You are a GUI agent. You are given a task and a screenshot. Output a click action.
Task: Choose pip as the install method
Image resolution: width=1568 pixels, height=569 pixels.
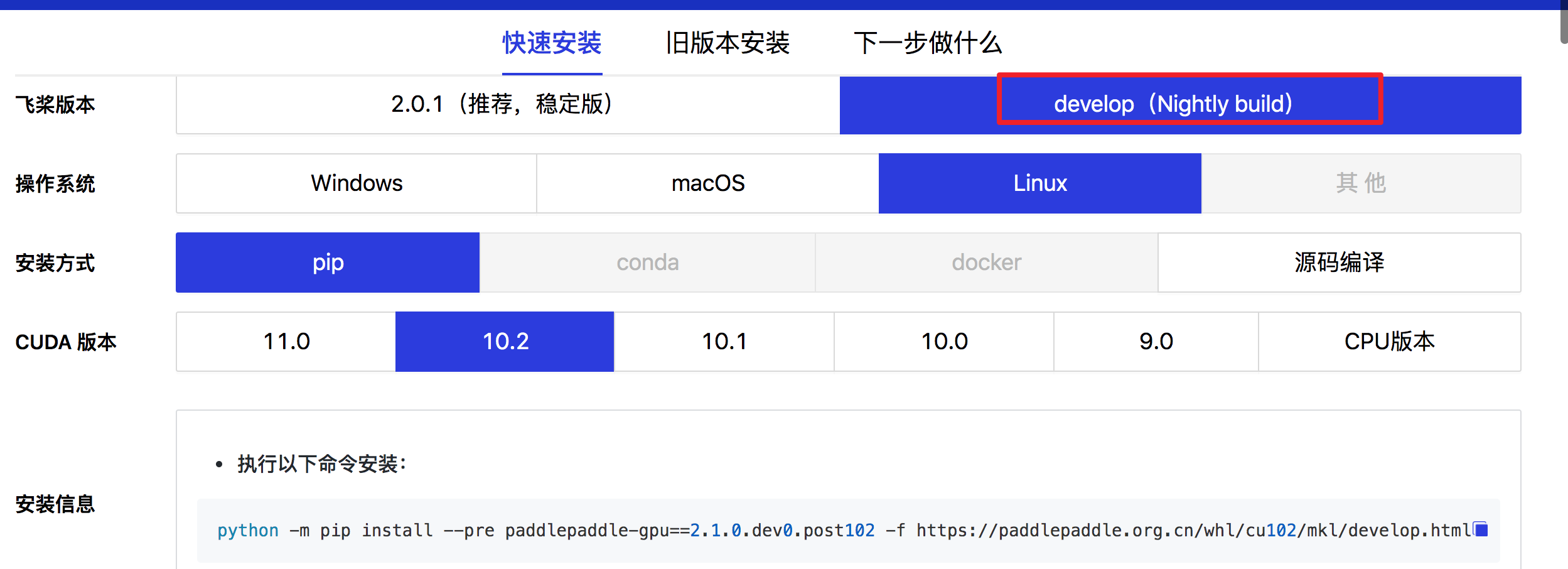[327, 263]
